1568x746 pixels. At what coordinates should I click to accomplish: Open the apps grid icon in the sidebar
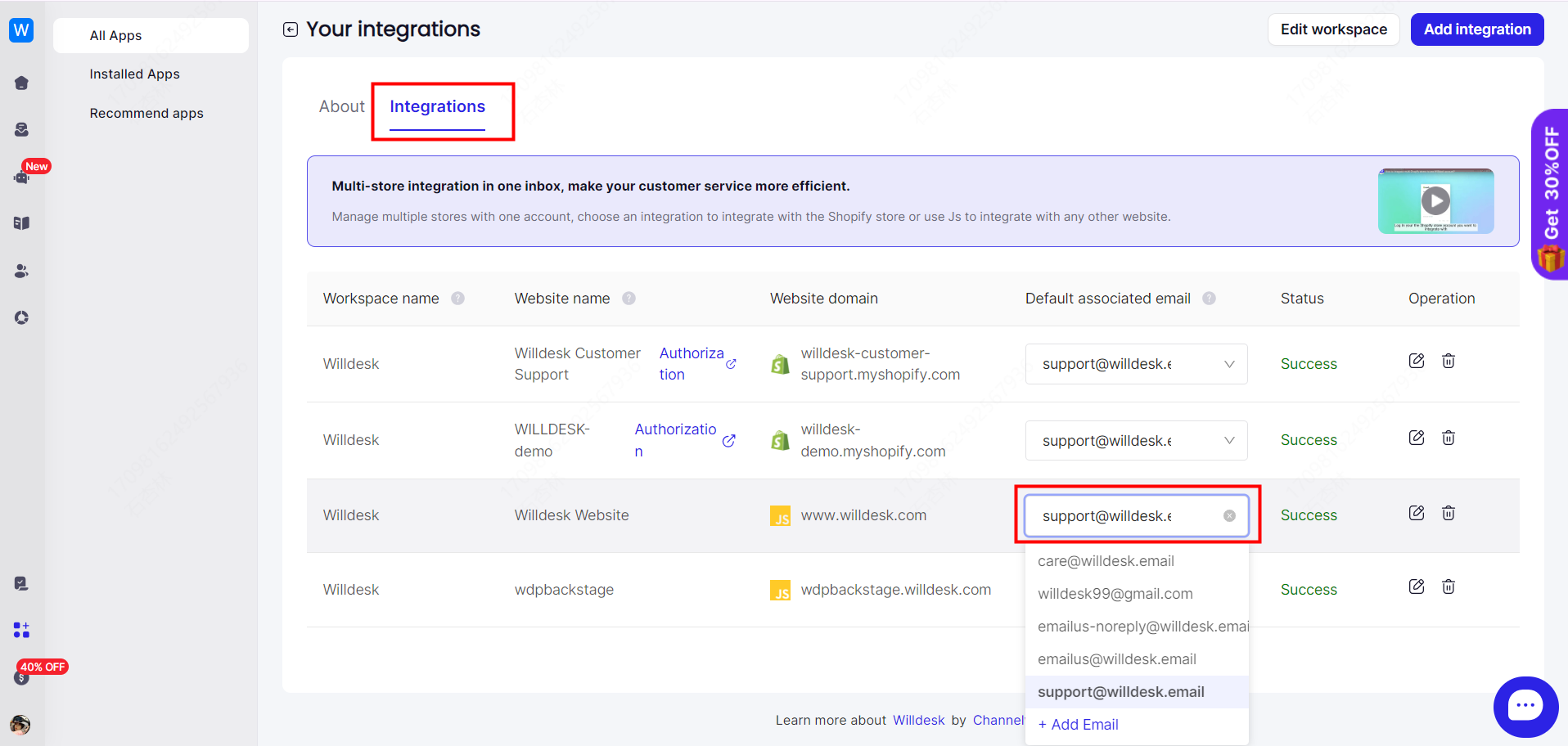click(21, 630)
